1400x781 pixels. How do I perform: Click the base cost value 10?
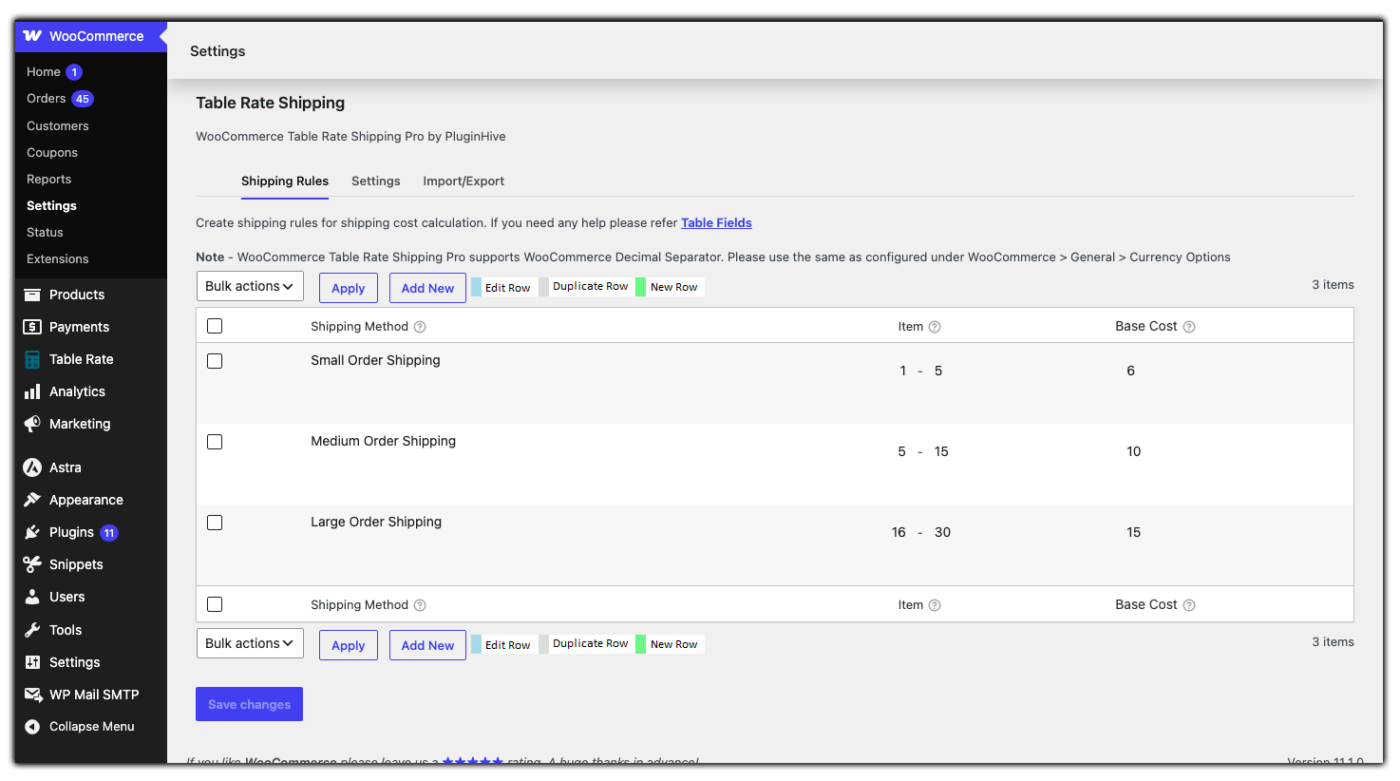1134,452
